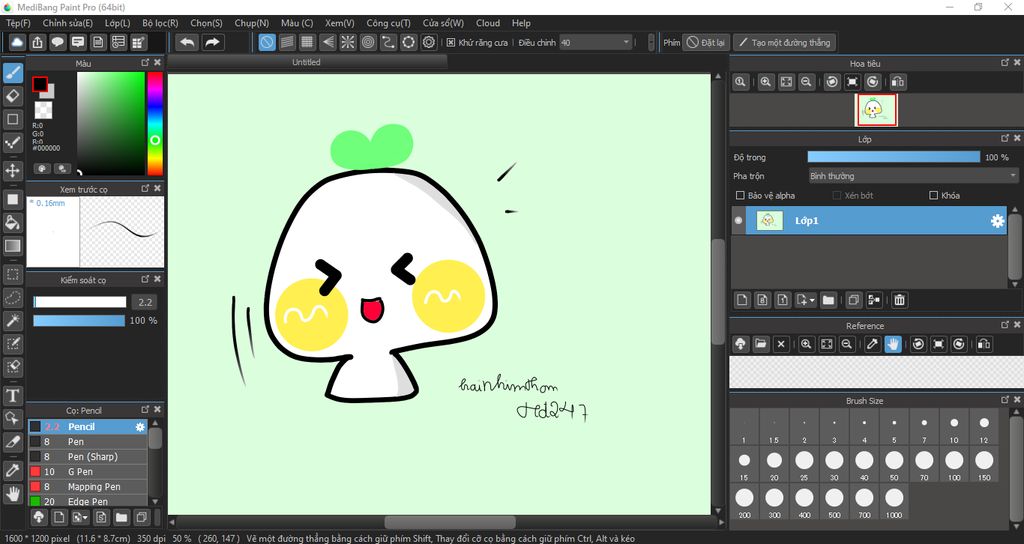Open Help menu
The height and width of the screenshot is (544, 1024).
[x=521, y=23]
